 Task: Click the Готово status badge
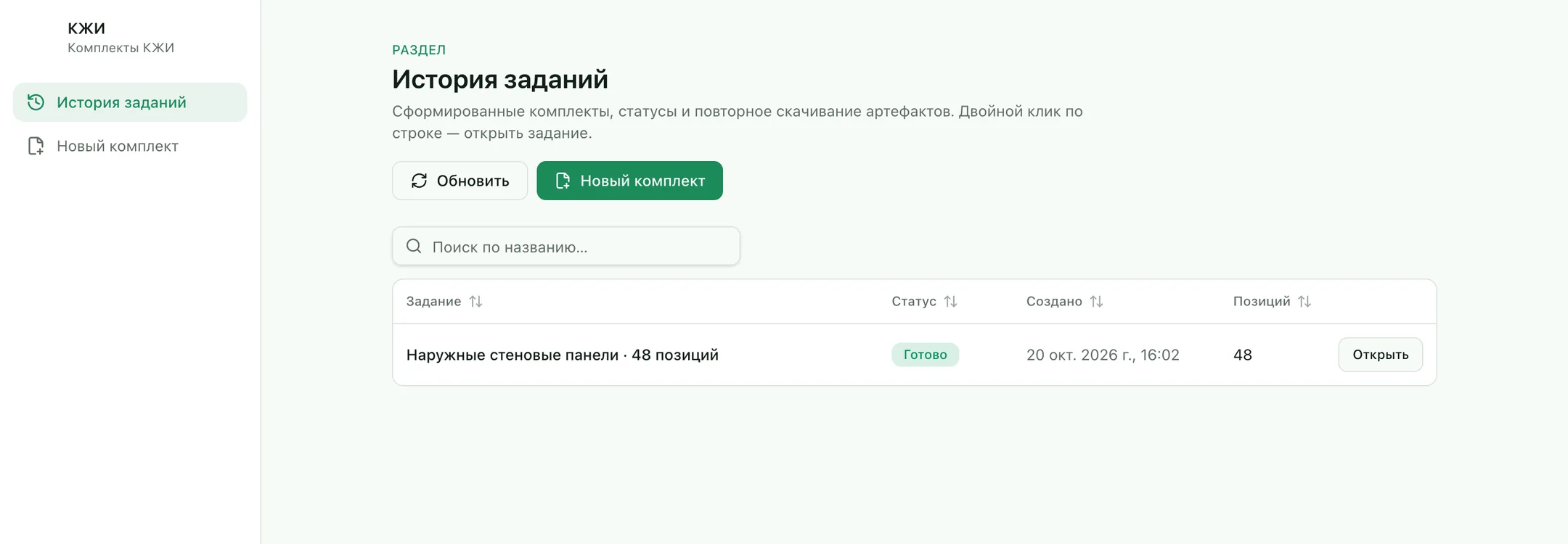925,355
